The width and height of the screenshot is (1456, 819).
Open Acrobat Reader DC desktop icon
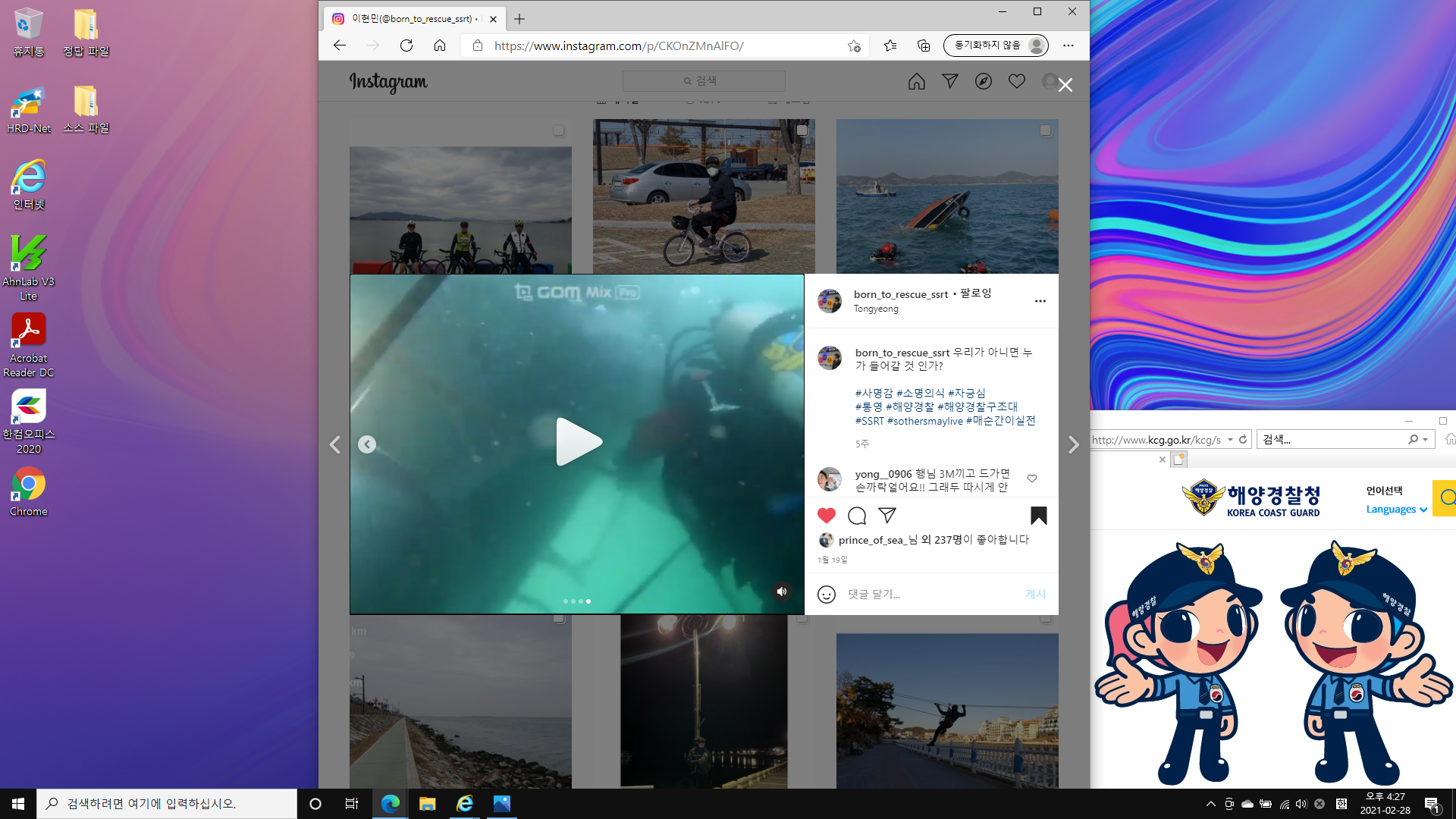pyautogui.click(x=29, y=345)
